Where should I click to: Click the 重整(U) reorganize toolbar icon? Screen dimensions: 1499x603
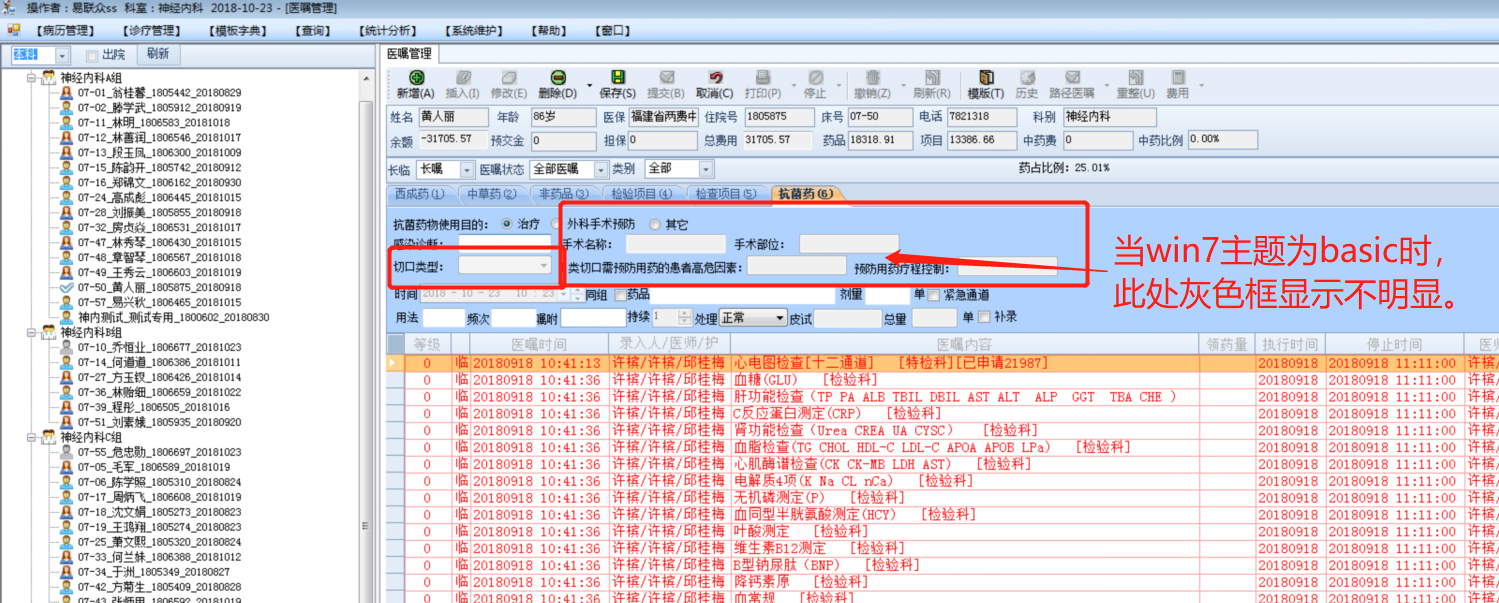pos(1135,78)
